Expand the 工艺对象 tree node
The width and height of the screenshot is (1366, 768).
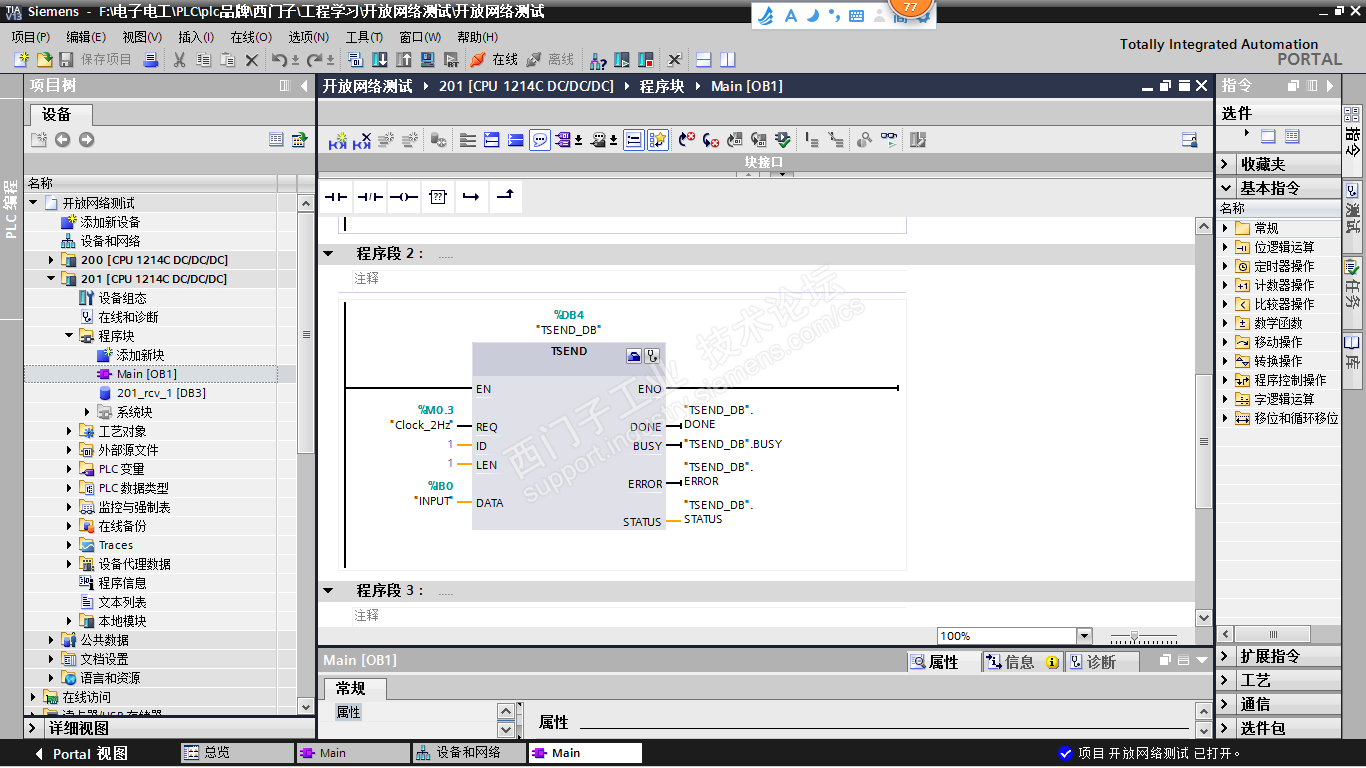point(70,431)
